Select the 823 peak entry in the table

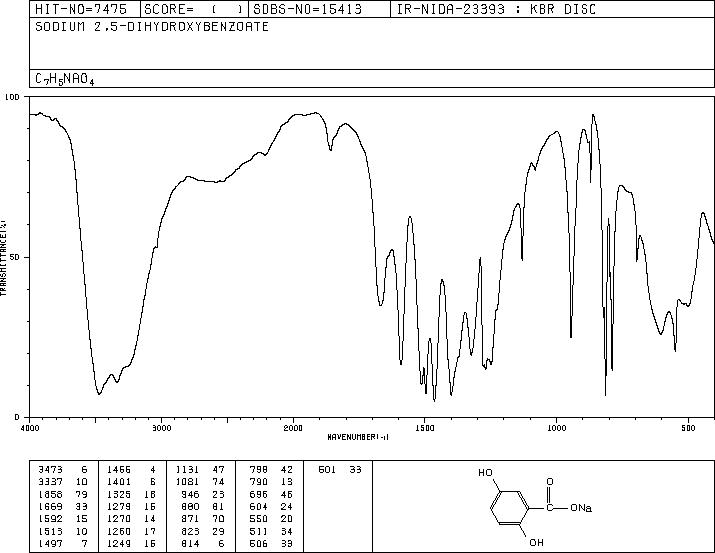tap(202, 531)
